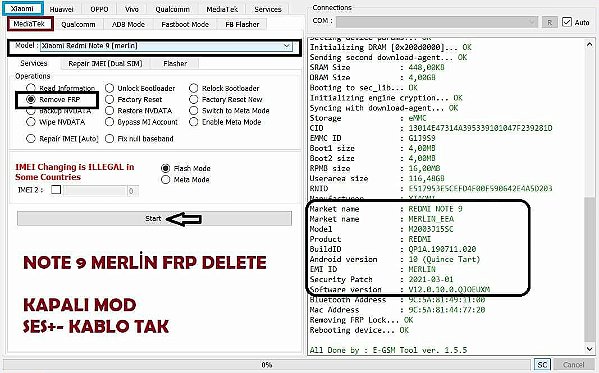Switch to Fastboot Mode tab
The width and height of the screenshot is (599, 373).
point(185,24)
